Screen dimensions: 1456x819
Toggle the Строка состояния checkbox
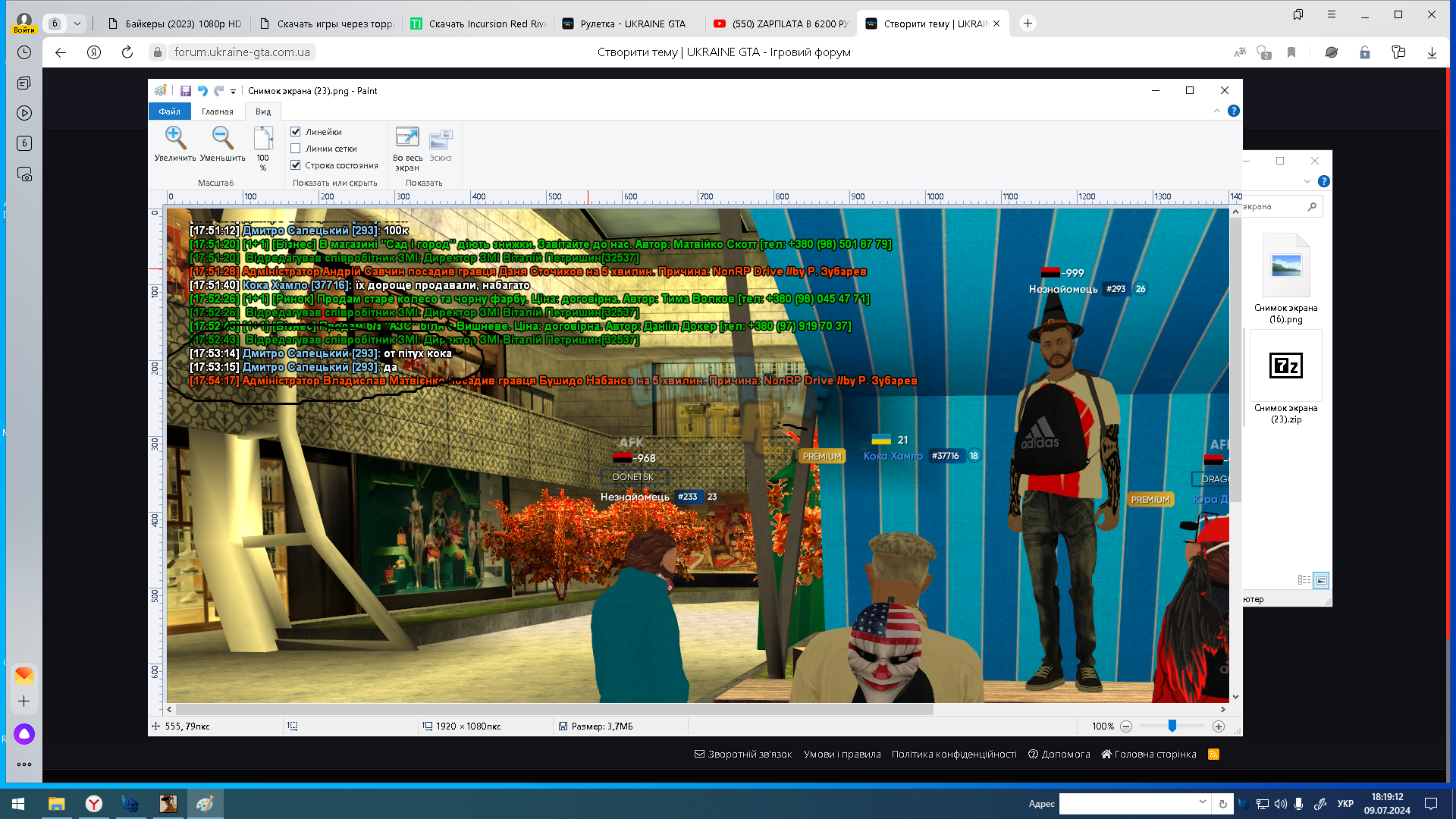(296, 165)
